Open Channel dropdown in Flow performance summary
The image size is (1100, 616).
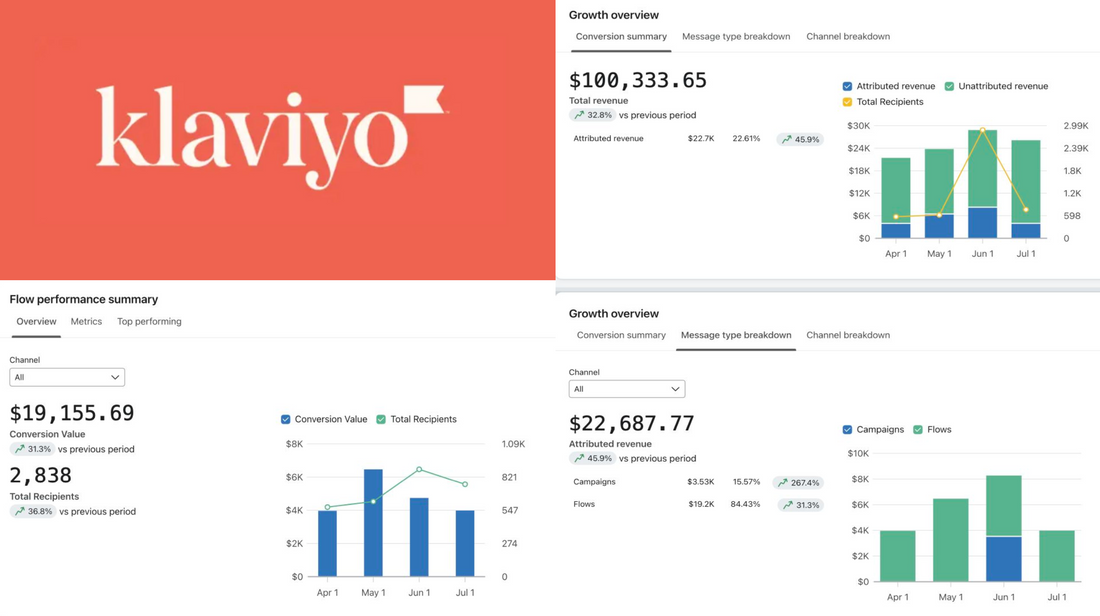tap(67, 377)
